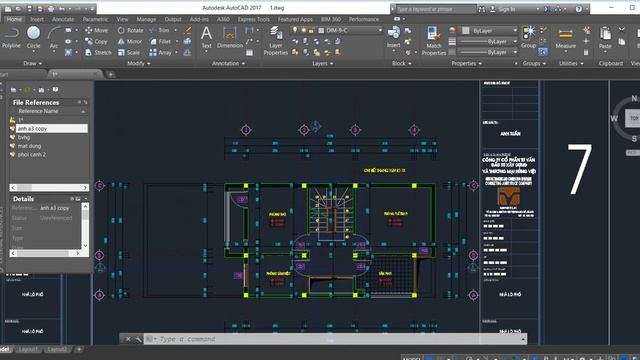
Task: Click the object color wheel icon in Properties
Action: point(452,31)
